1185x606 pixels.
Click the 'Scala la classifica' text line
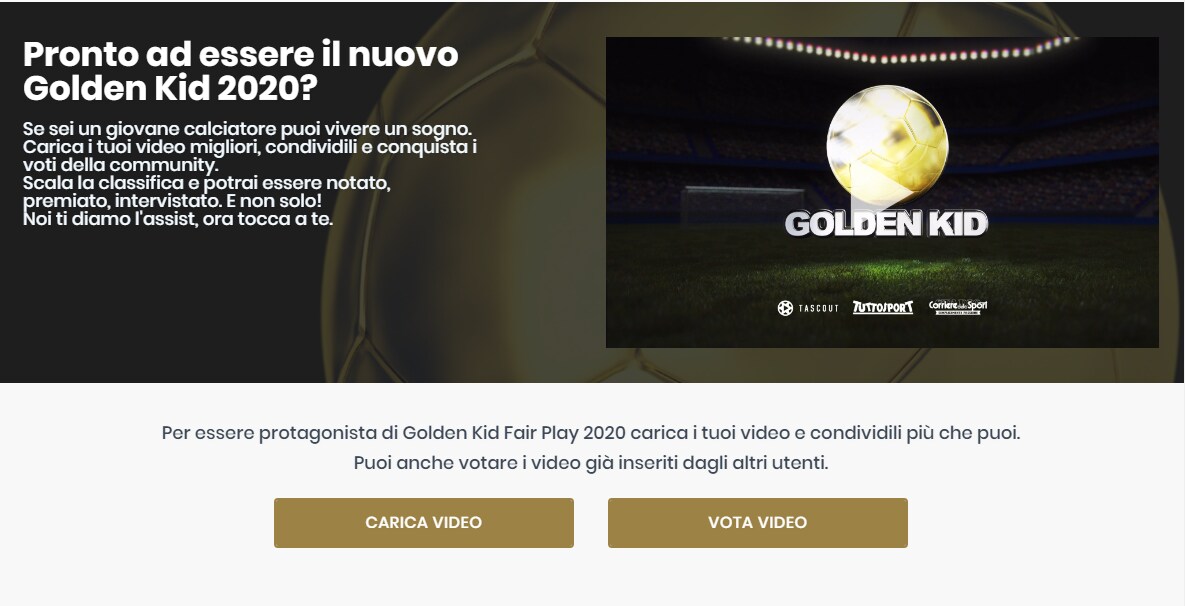click(206, 184)
